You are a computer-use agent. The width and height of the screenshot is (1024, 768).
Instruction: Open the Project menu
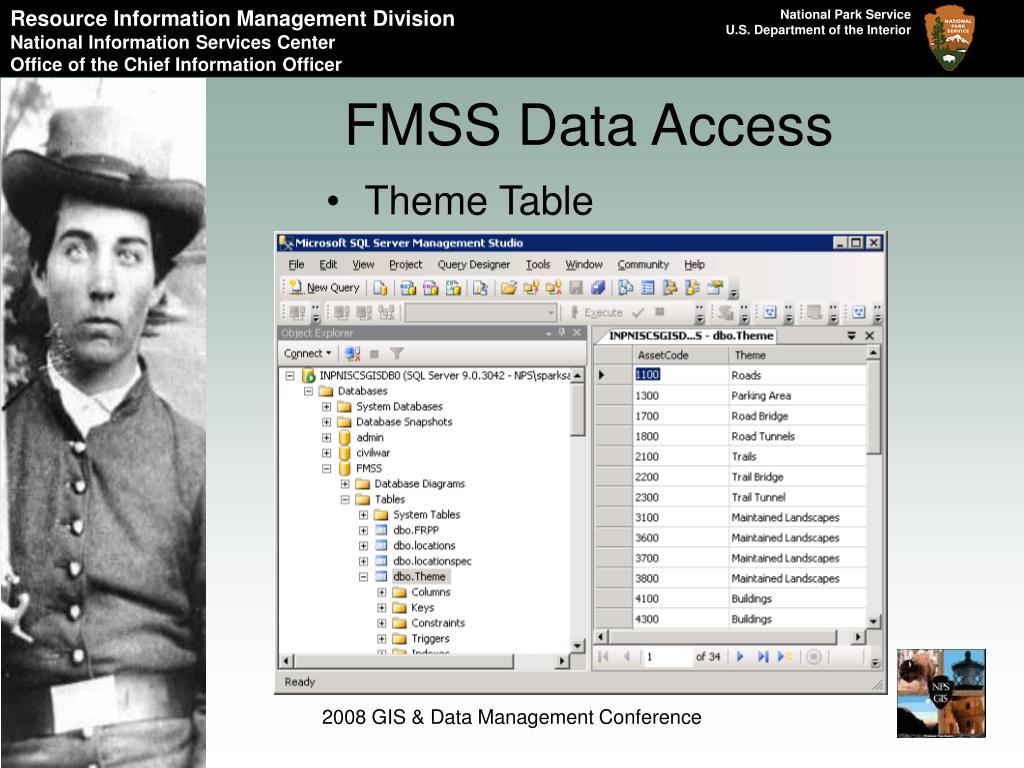click(x=406, y=264)
